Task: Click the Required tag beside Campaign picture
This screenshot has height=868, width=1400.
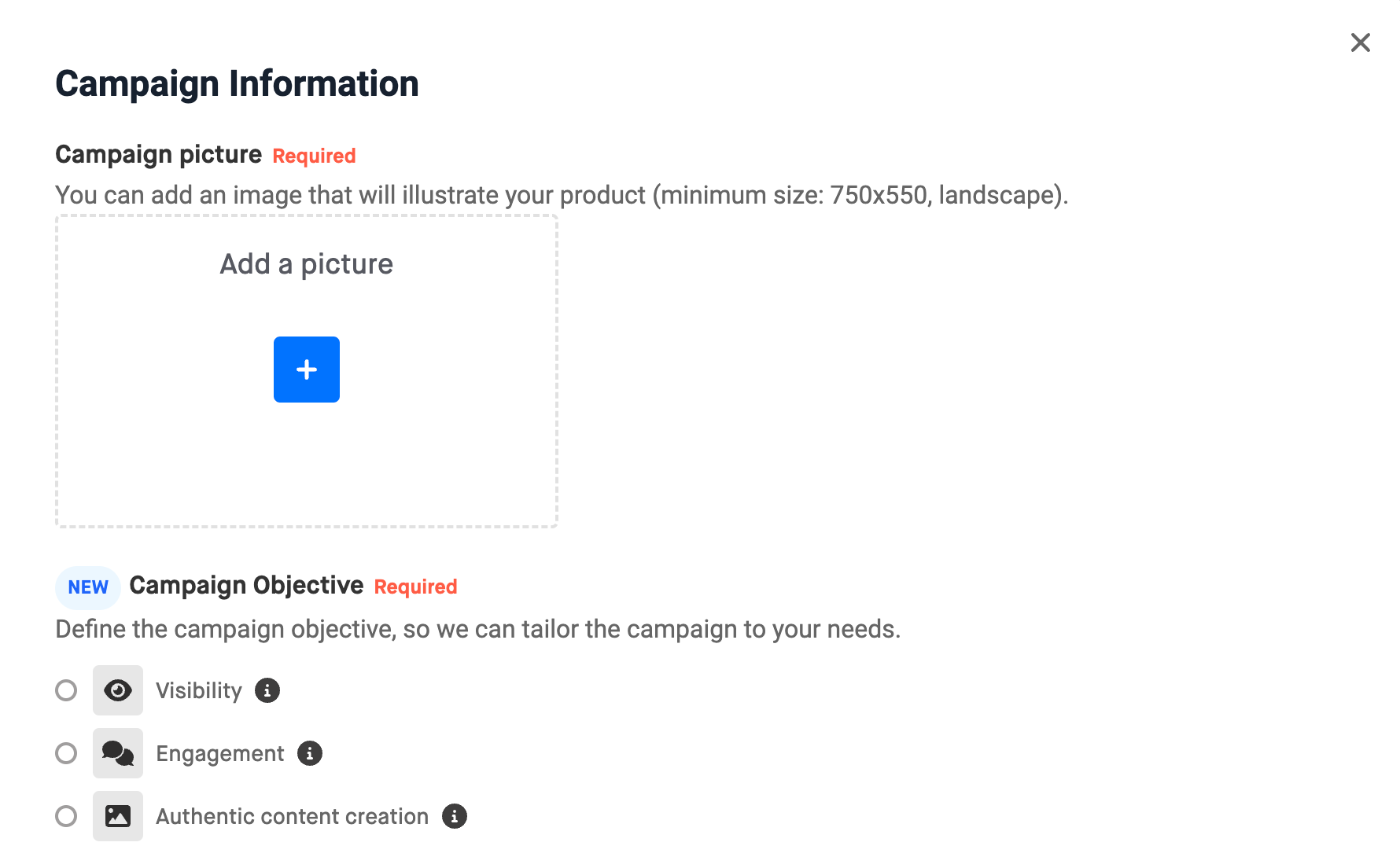Action: coord(315,156)
